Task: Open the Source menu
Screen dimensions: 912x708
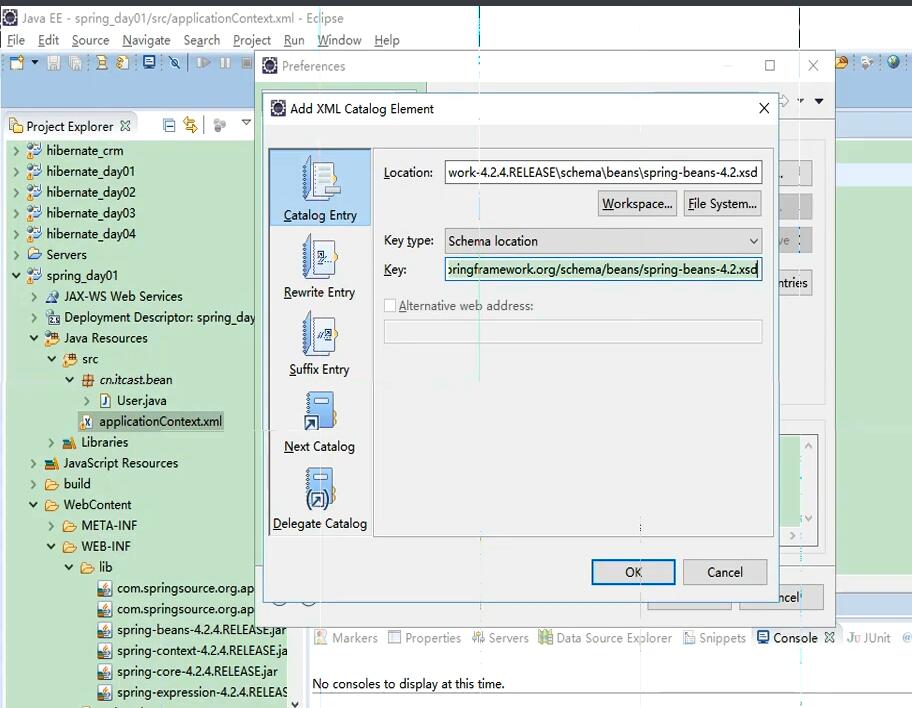Action: pyautogui.click(x=90, y=40)
